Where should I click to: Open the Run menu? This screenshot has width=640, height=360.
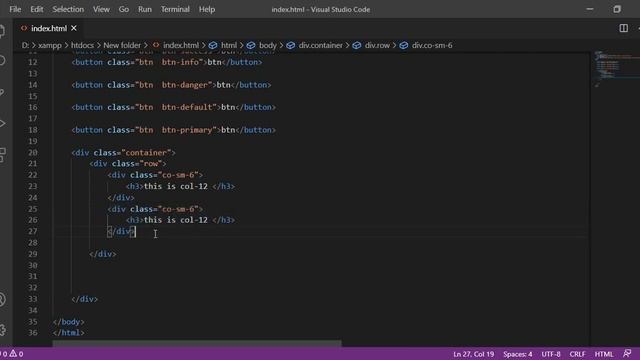pyautogui.click(x=144, y=9)
